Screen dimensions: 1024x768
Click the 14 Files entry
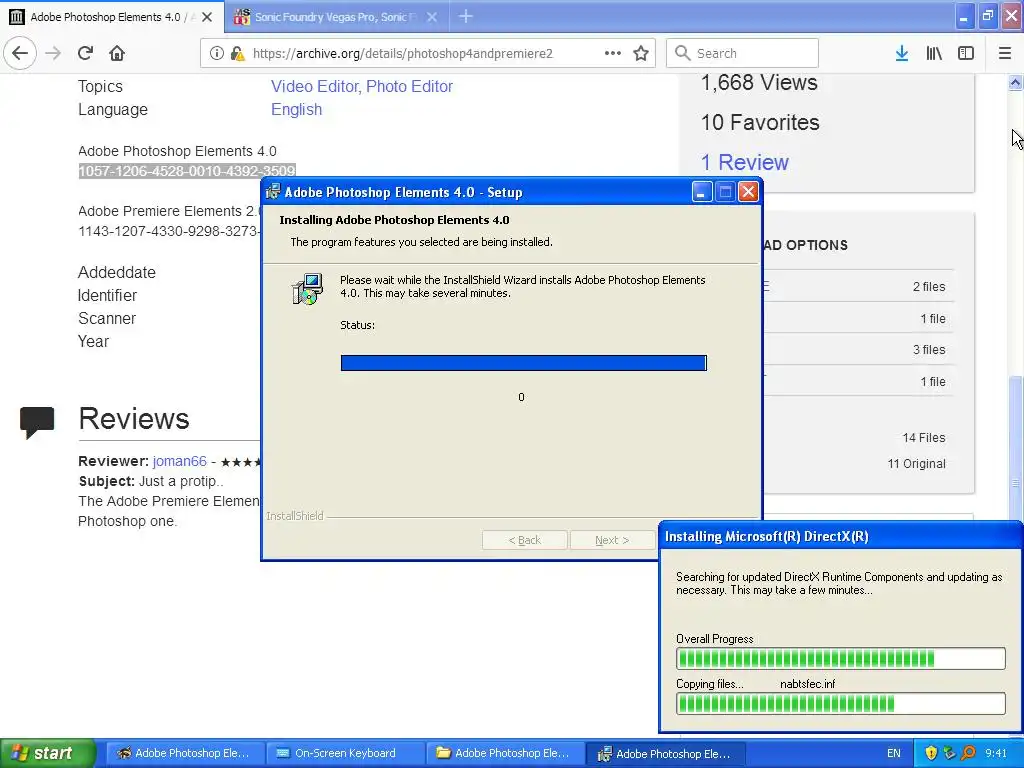click(923, 438)
